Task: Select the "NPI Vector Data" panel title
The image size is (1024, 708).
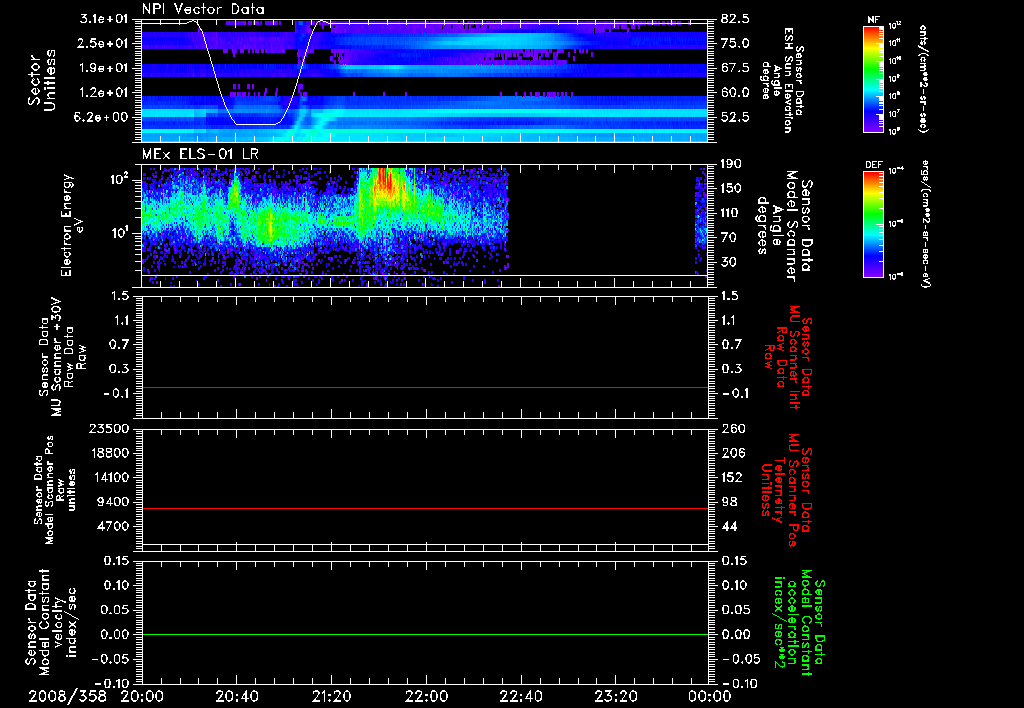Action: [x=203, y=9]
